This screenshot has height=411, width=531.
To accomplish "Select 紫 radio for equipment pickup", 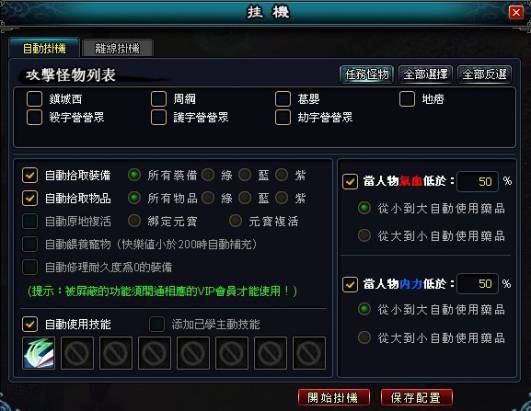I will point(282,175).
